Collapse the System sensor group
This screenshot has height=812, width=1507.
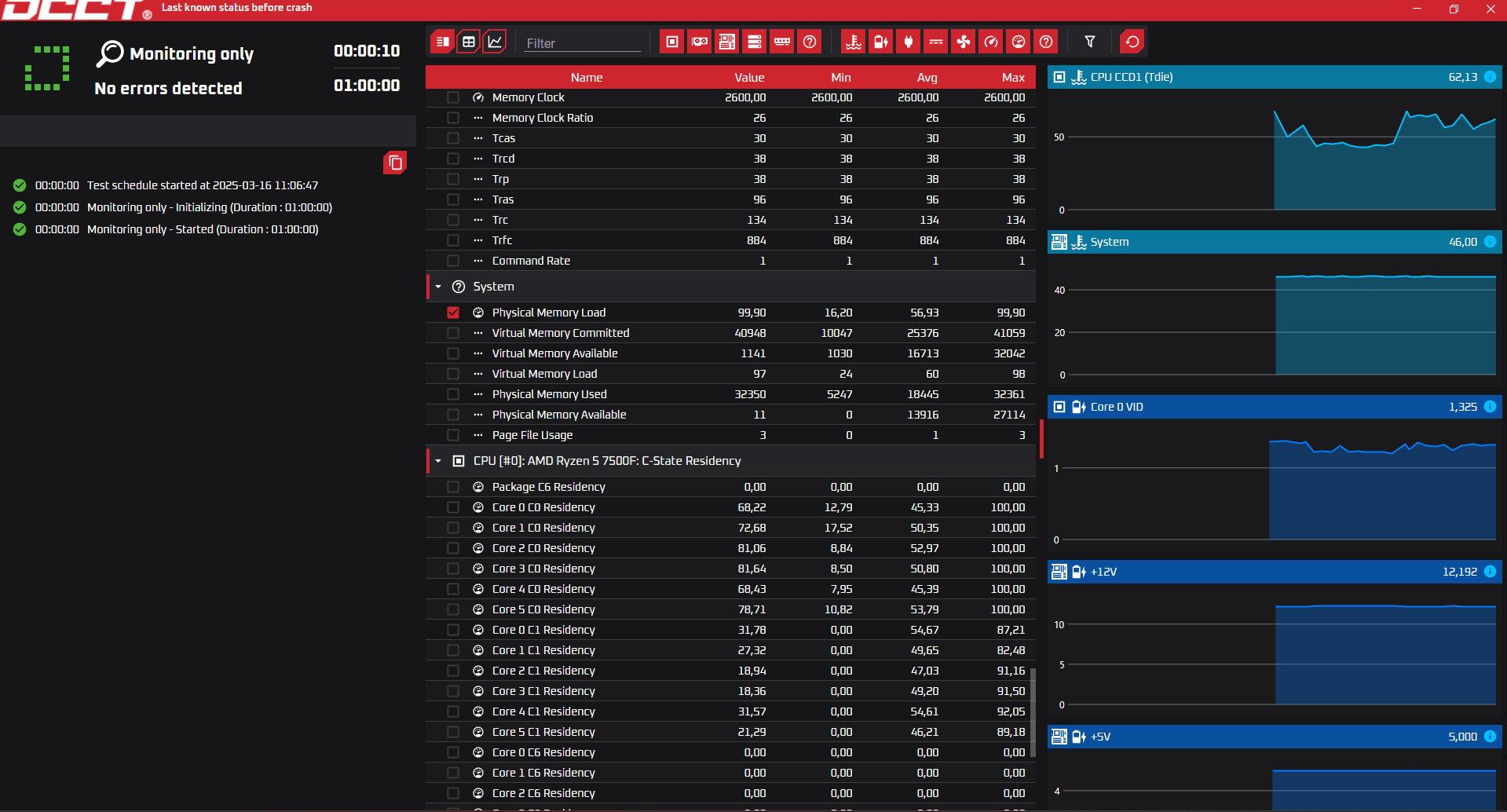click(x=438, y=287)
